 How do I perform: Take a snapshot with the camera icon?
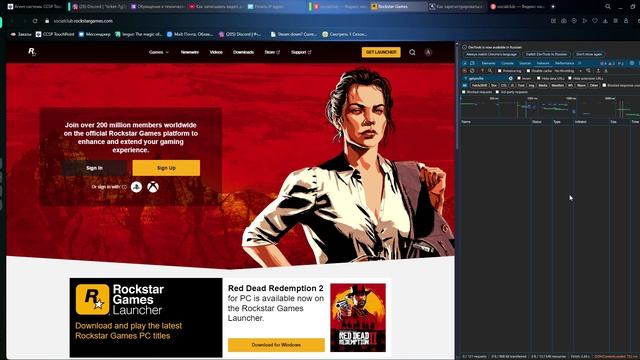pos(564,21)
